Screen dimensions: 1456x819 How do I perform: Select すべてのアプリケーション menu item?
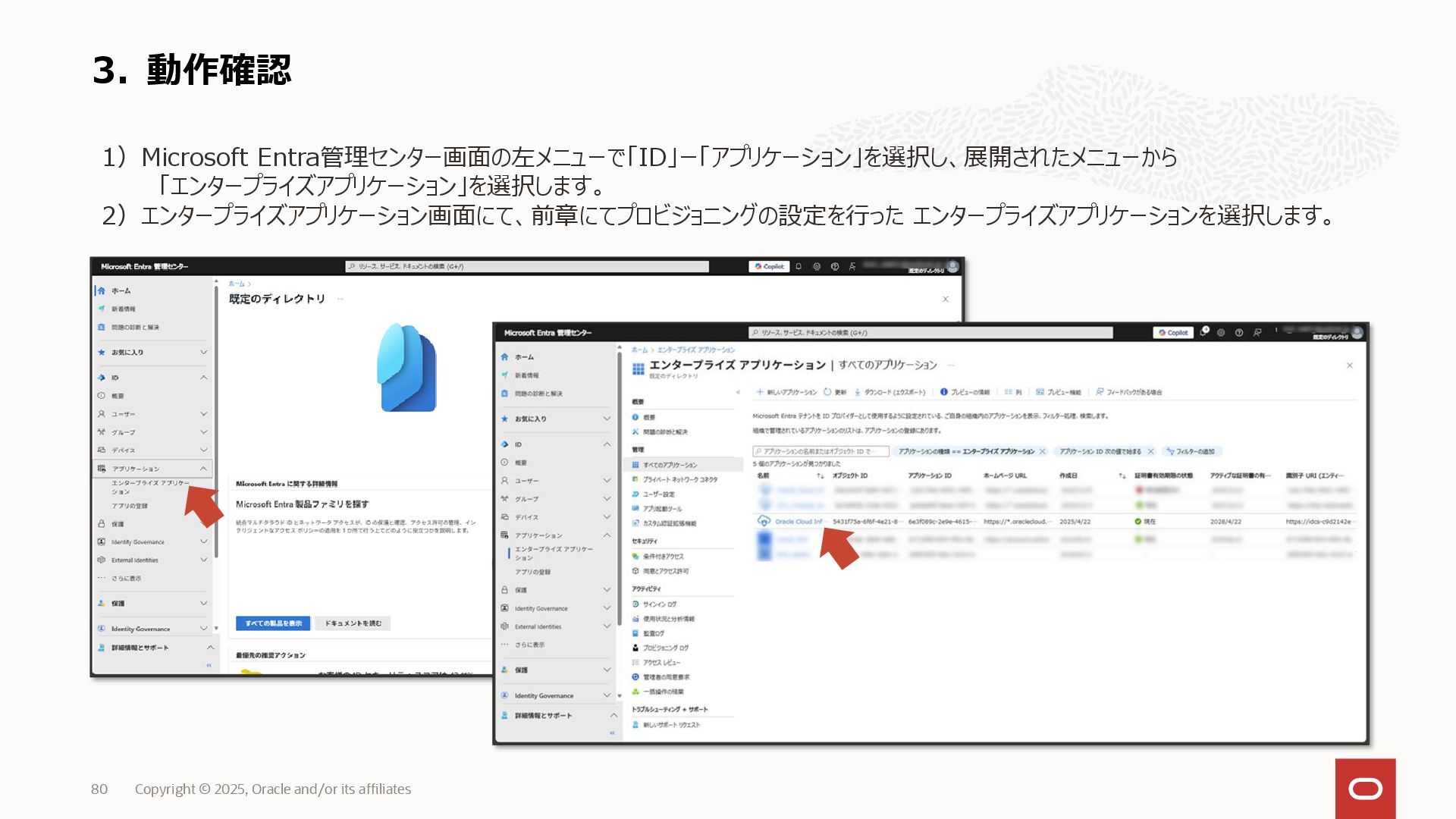tap(670, 465)
